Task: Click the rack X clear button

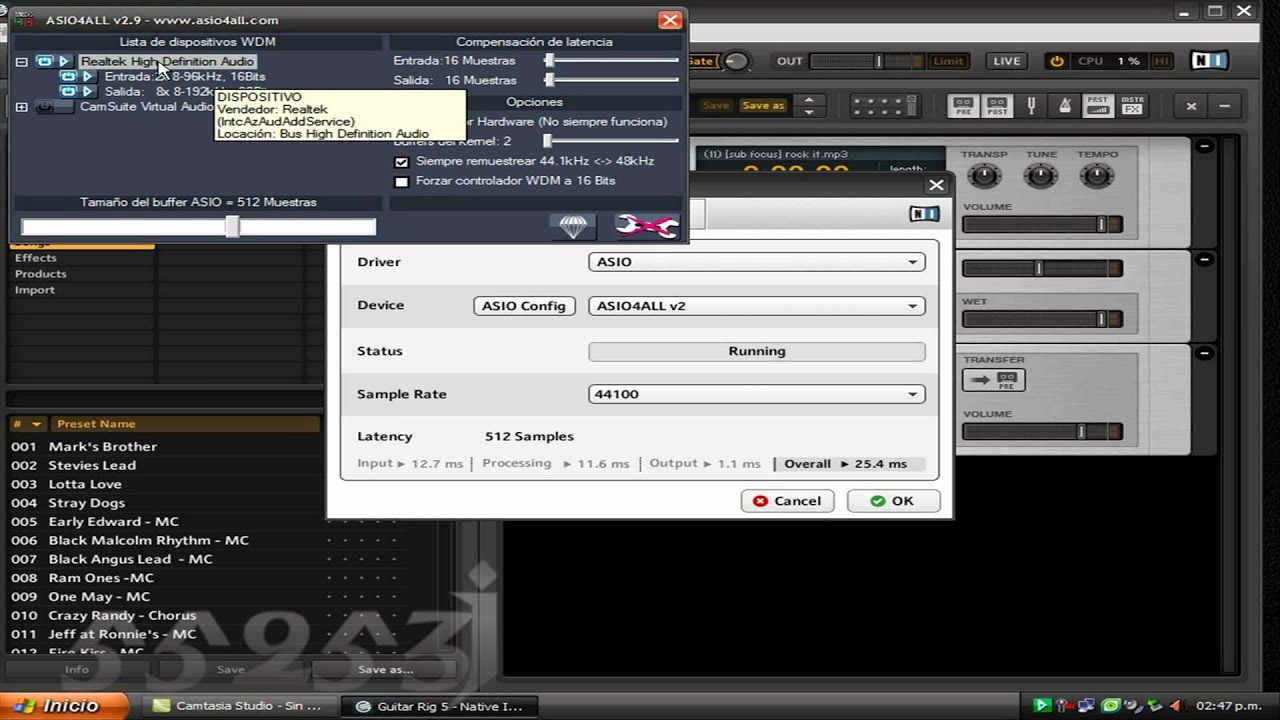Action: coord(1191,105)
